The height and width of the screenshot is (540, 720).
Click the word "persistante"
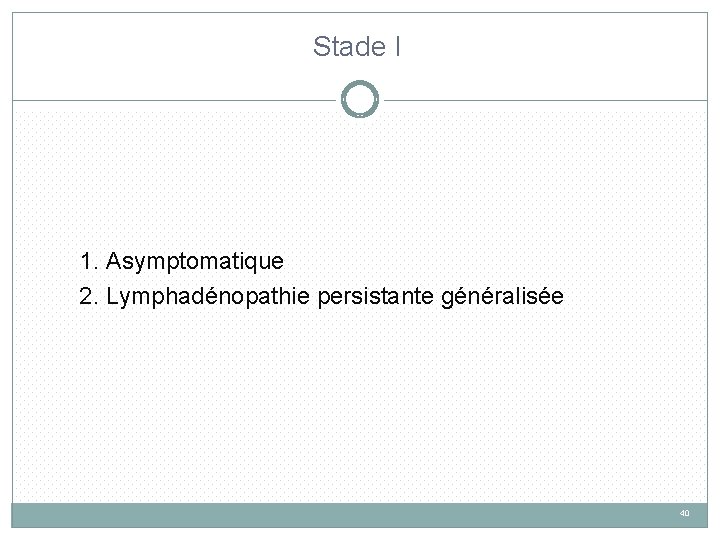click(x=376, y=296)
